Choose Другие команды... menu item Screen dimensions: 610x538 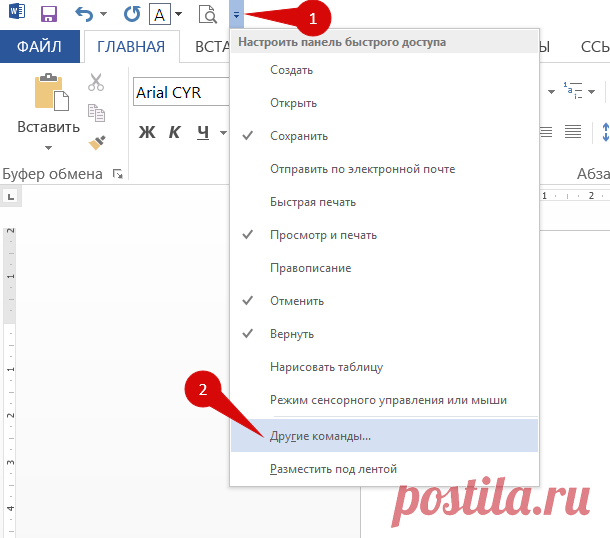[x=384, y=436]
